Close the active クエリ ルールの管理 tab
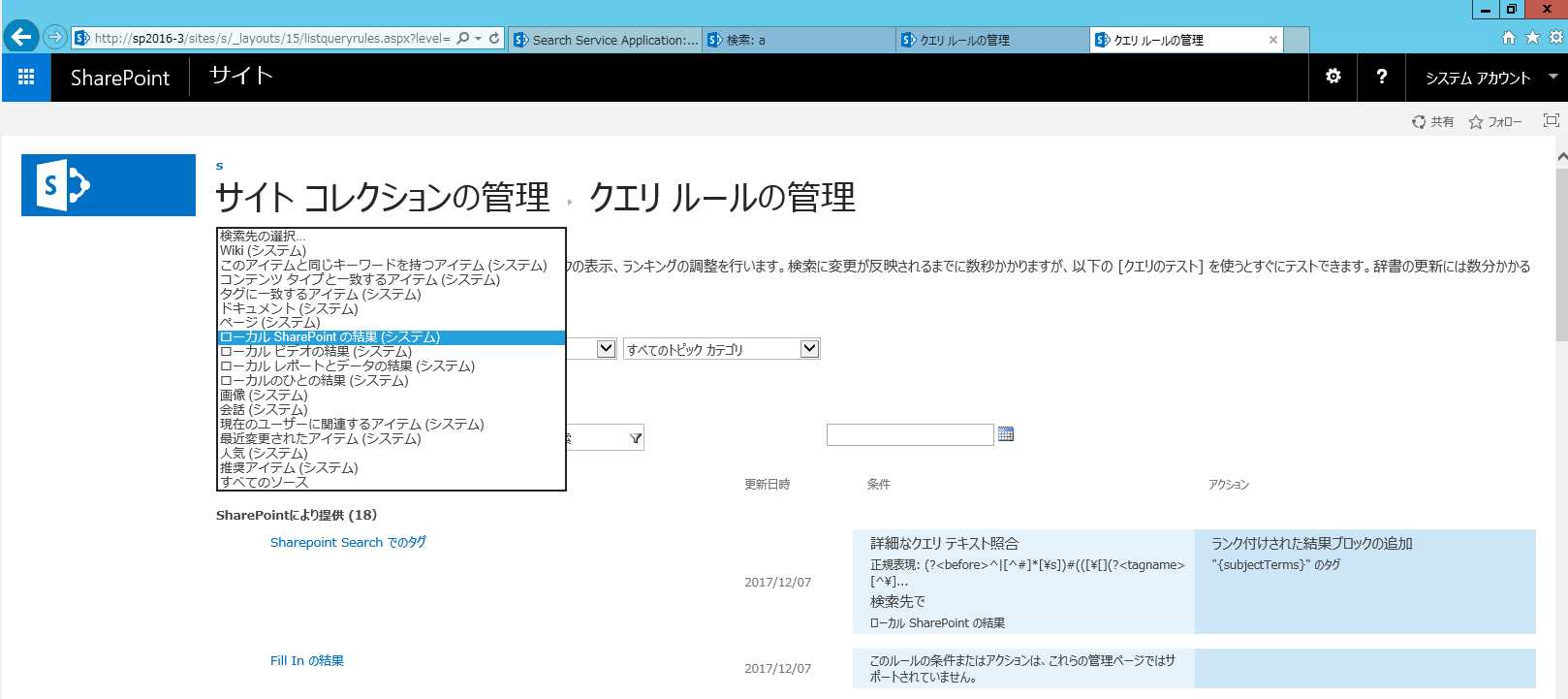Image resolution: width=1568 pixels, height=699 pixels. (1273, 40)
